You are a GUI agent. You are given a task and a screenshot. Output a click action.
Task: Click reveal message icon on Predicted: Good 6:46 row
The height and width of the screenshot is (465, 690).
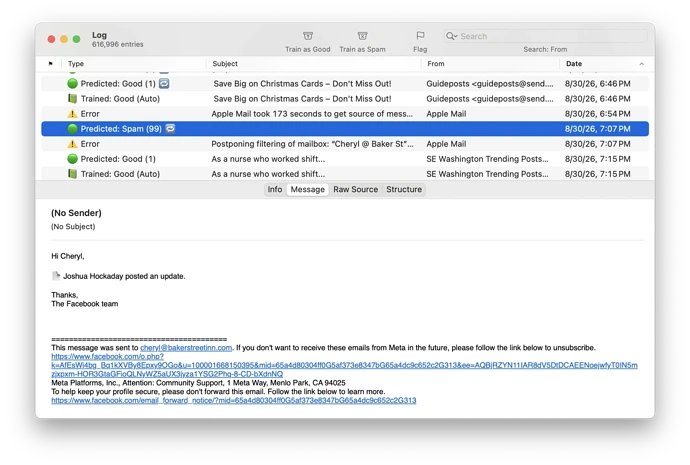coord(164,84)
